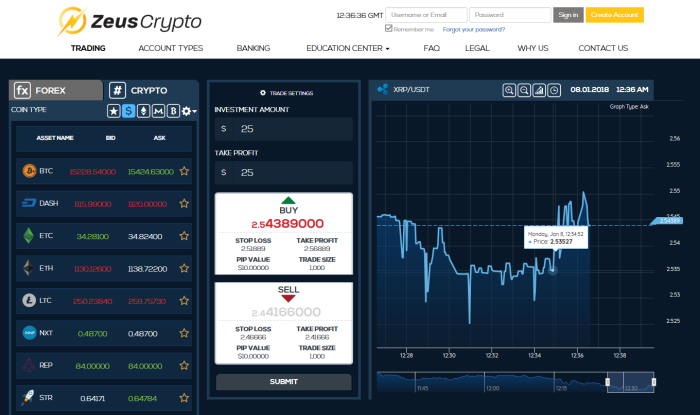The image size is (700, 415).
Task: Select the dollar coin type filter
Action: point(129,111)
